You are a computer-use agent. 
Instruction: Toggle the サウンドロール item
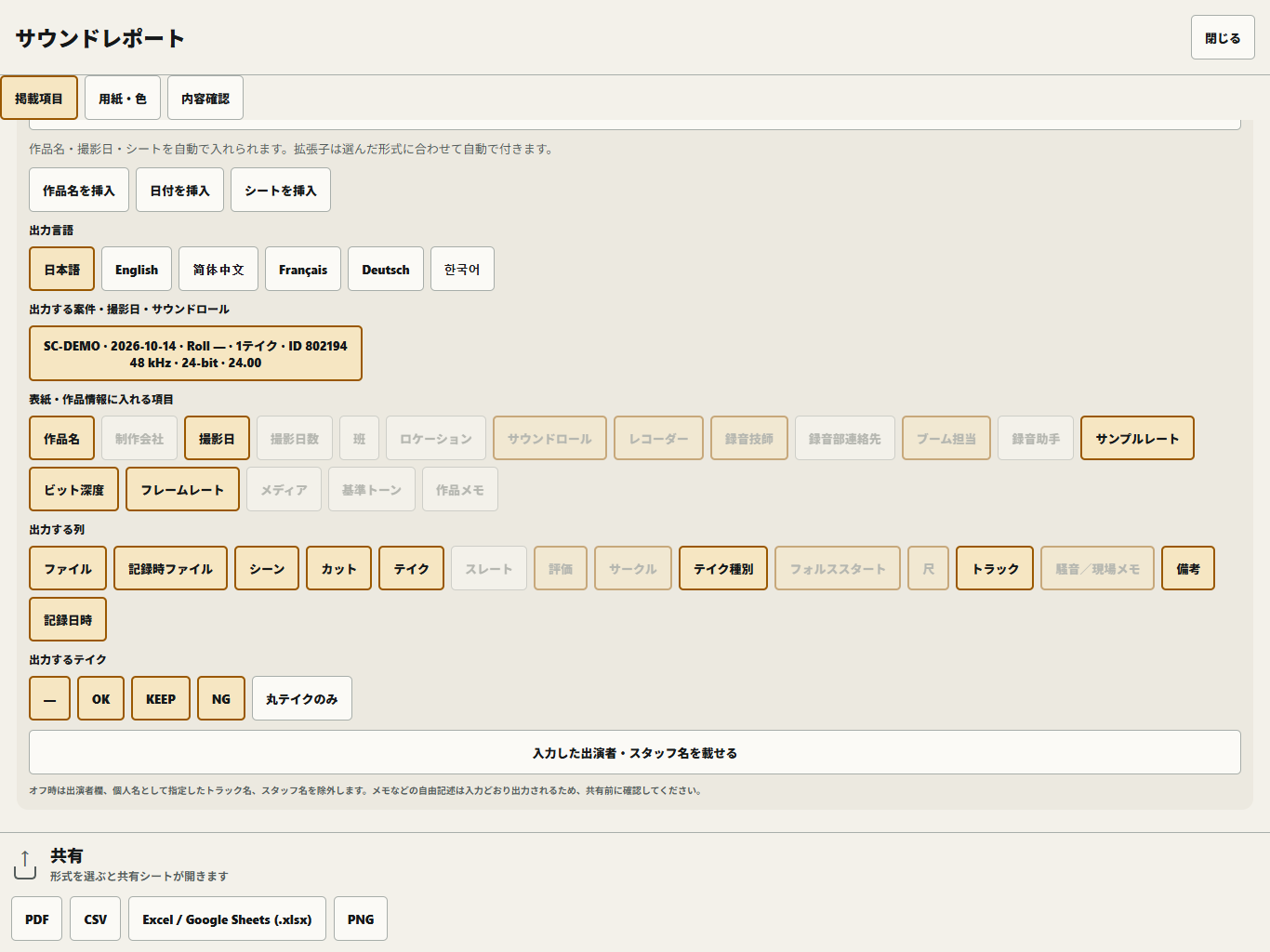point(549,438)
